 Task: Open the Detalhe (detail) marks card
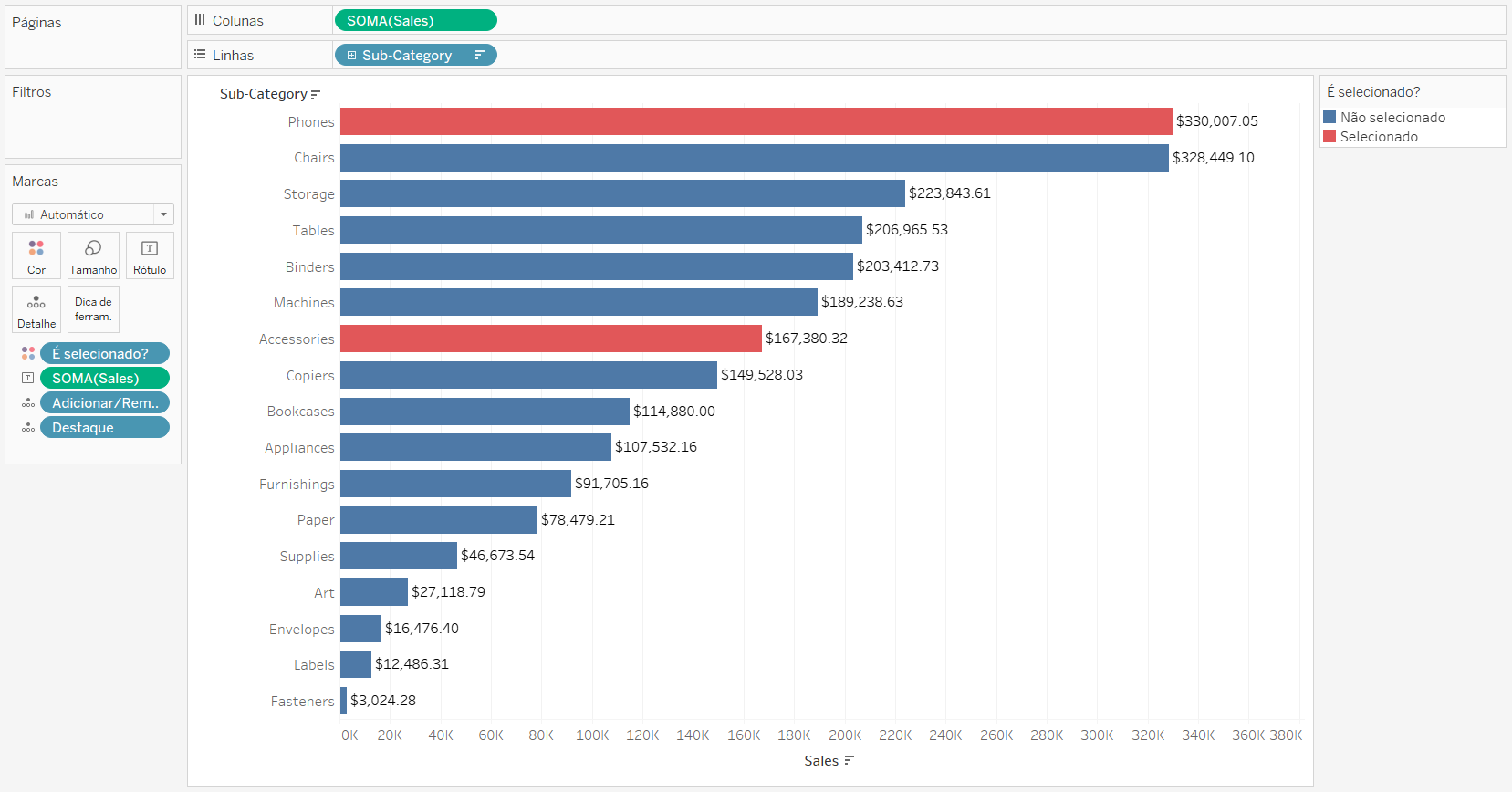click(36, 309)
